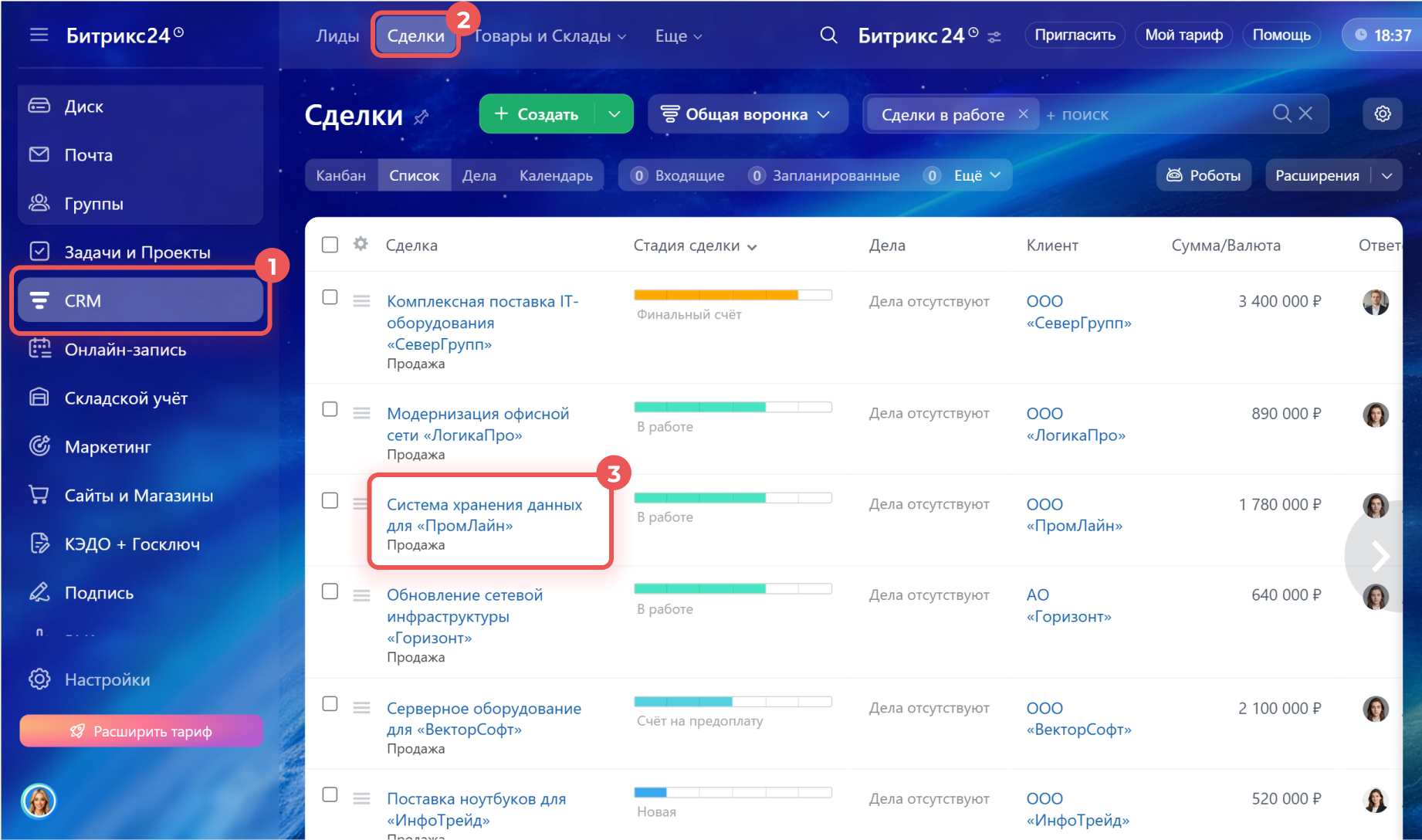Open the Создать button dropdown arrow
This screenshot has width=1422, height=840.
[x=615, y=114]
